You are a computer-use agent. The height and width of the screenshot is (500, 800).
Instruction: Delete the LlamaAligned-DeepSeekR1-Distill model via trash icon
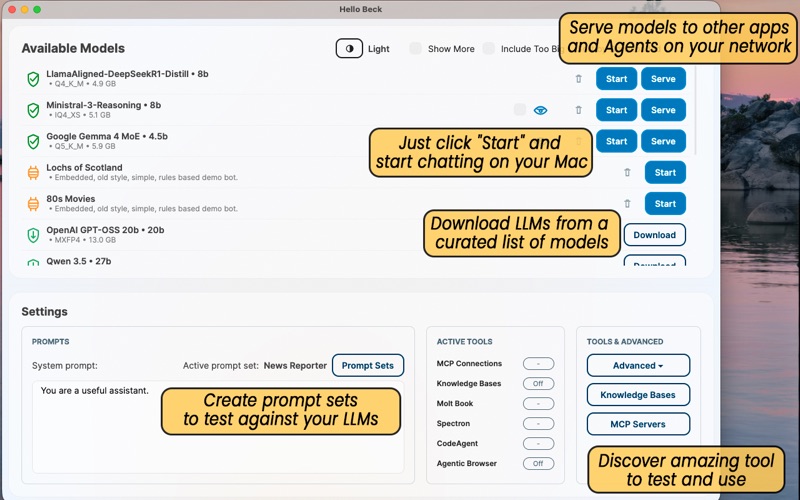coord(579,79)
